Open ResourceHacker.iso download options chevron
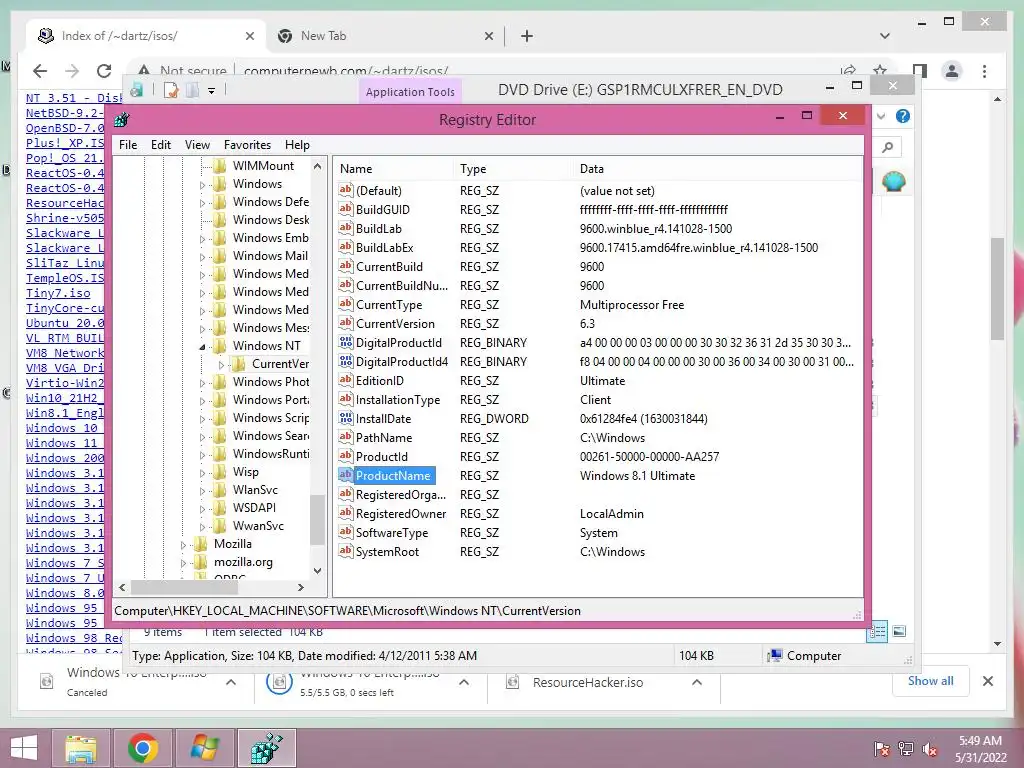Image resolution: width=1024 pixels, height=768 pixels. tap(697, 682)
